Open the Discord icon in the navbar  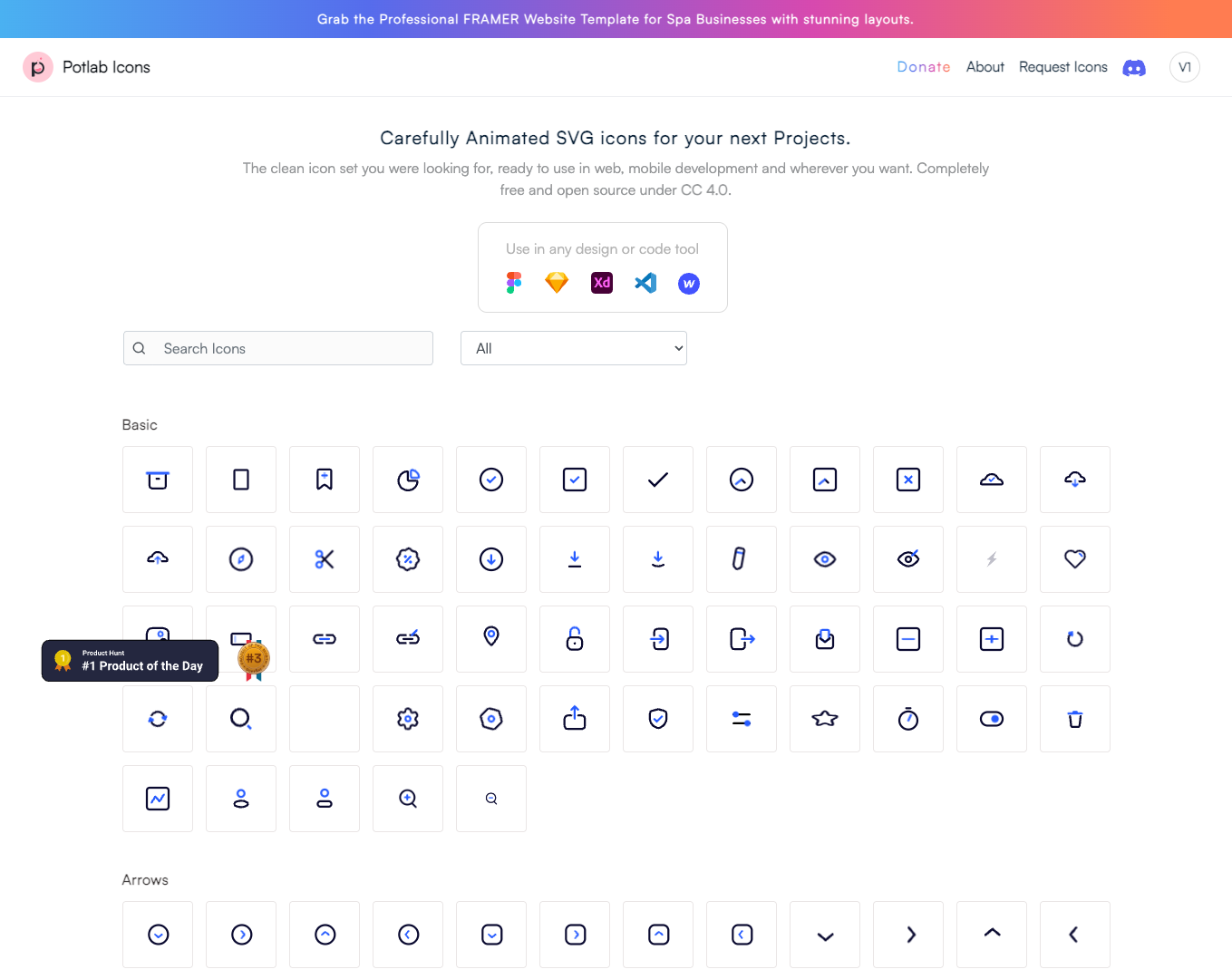click(1134, 67)
